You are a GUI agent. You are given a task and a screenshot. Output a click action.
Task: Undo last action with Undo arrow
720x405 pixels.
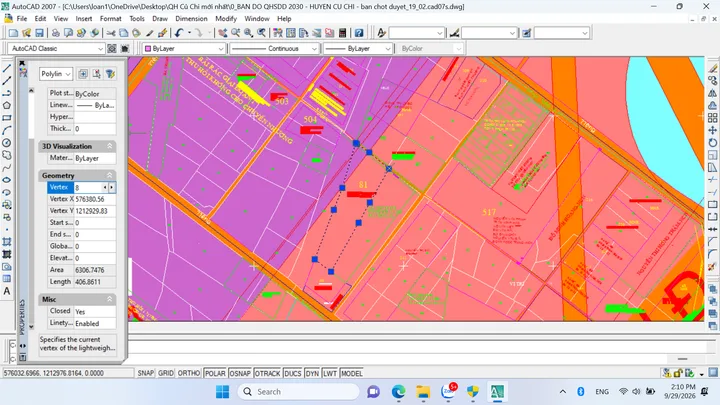click(179, 33)
